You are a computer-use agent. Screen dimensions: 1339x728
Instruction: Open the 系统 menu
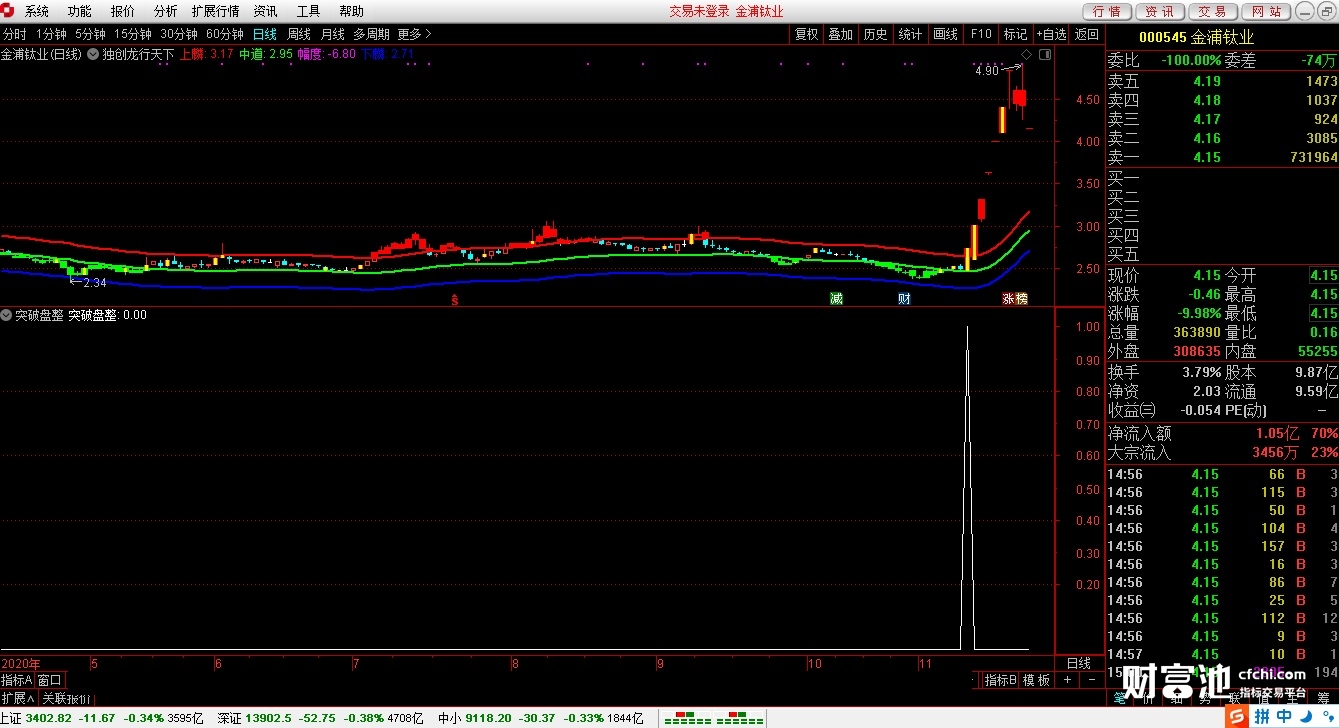[x=36, y=12]
